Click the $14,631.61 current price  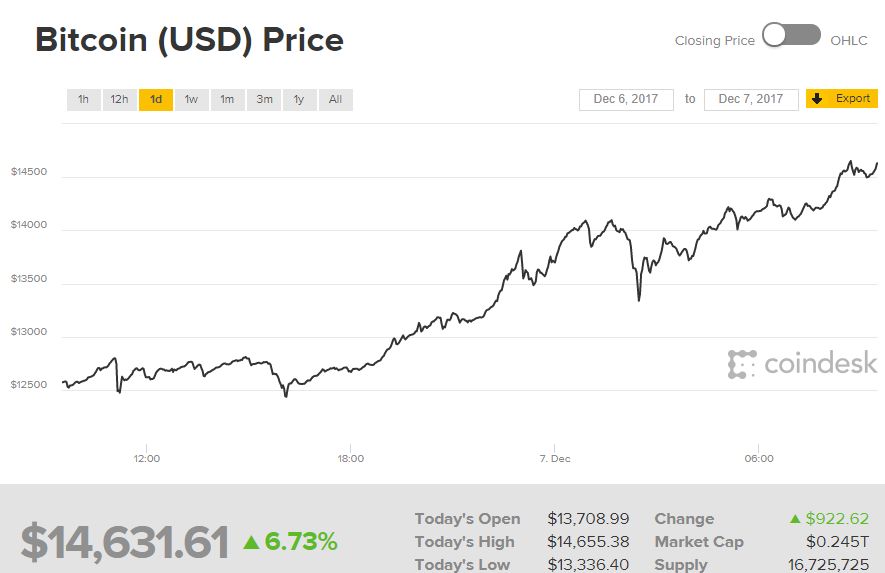click(125, 542)
